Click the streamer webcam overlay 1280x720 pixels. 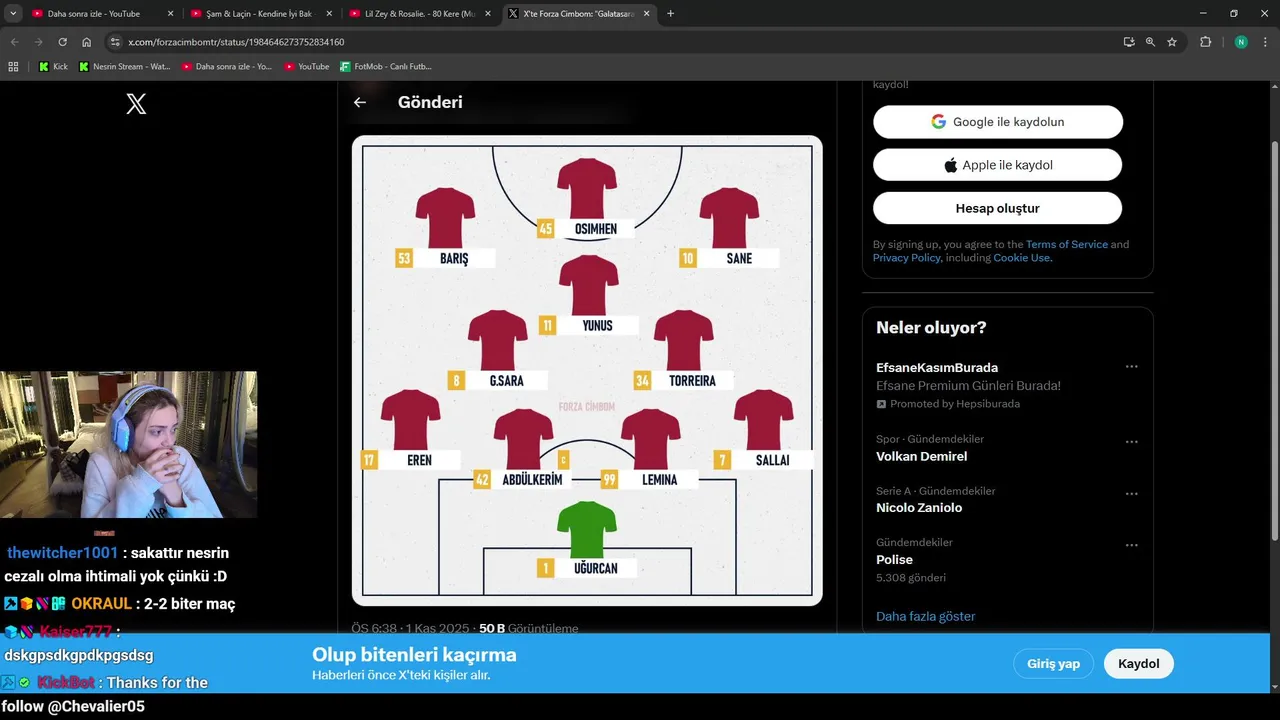coord(128,444)
